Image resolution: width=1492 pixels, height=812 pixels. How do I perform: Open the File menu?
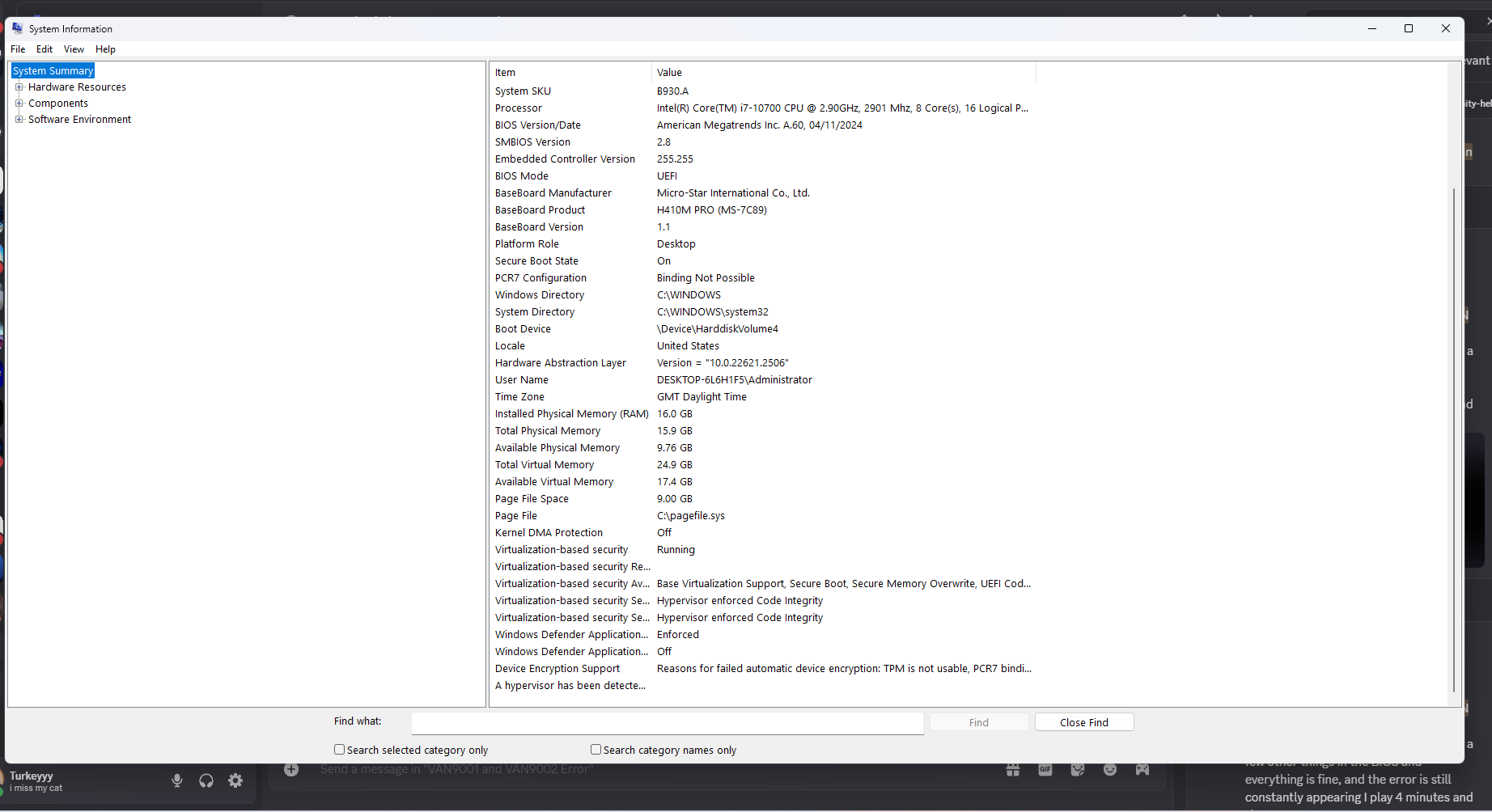[18, 49]
